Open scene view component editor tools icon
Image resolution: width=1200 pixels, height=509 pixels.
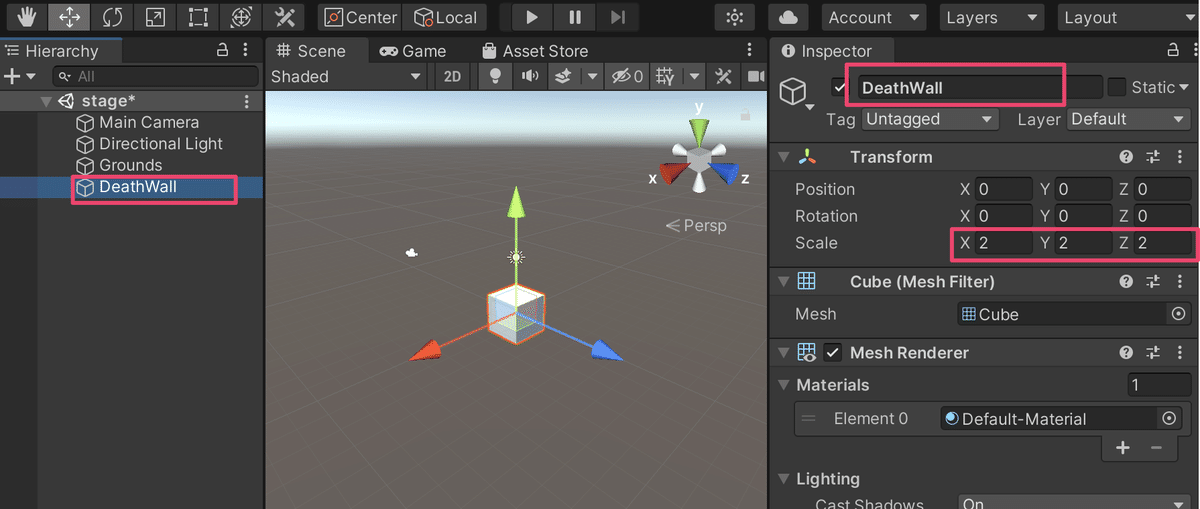pos(724,76)
